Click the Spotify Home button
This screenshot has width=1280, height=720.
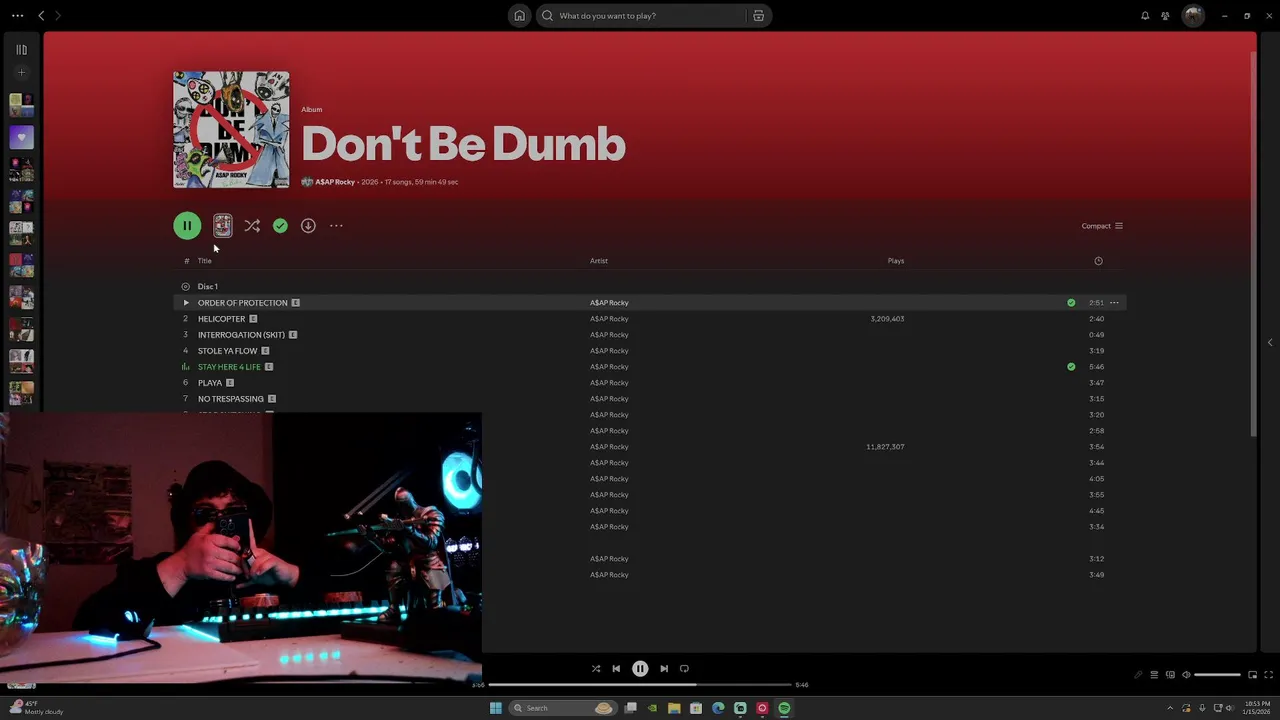tap(519, 16)
